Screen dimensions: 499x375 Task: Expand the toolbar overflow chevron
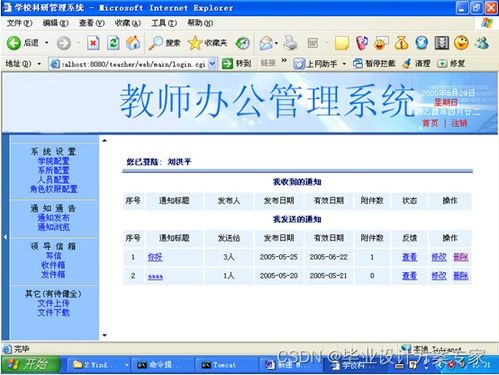point(284,61)
